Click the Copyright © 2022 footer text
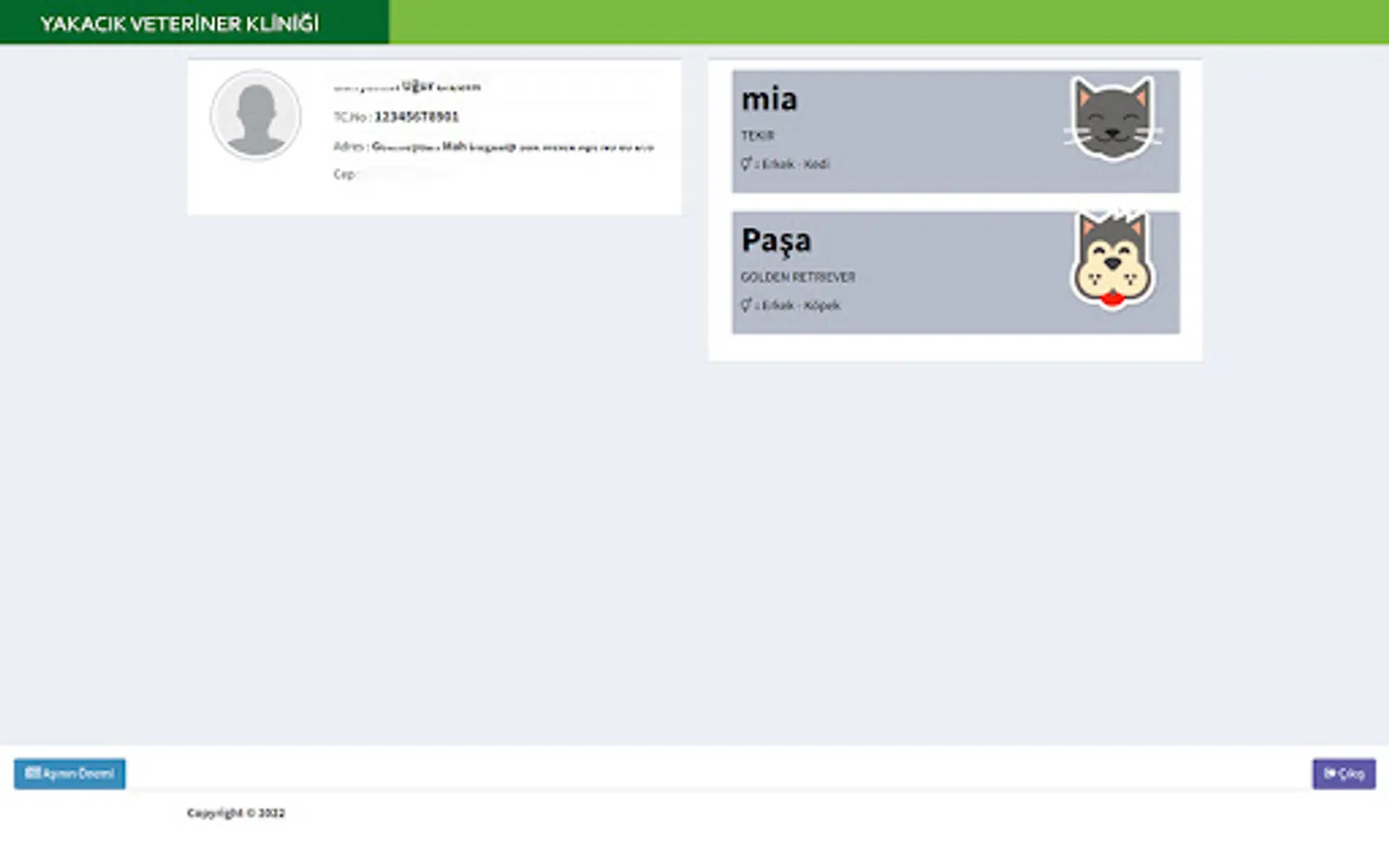The width and height of the screenshot is (1389, 868). pos(236,813)
